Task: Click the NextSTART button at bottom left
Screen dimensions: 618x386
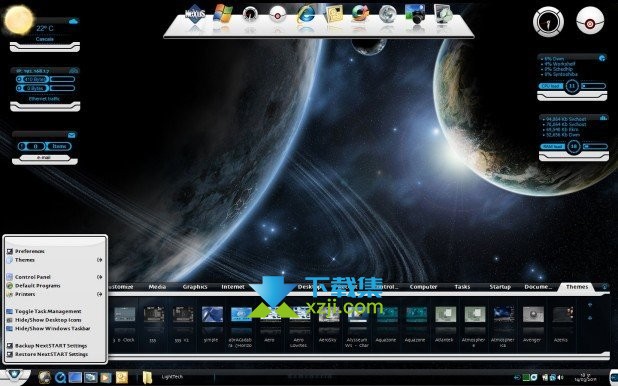Action: [14, 375]
